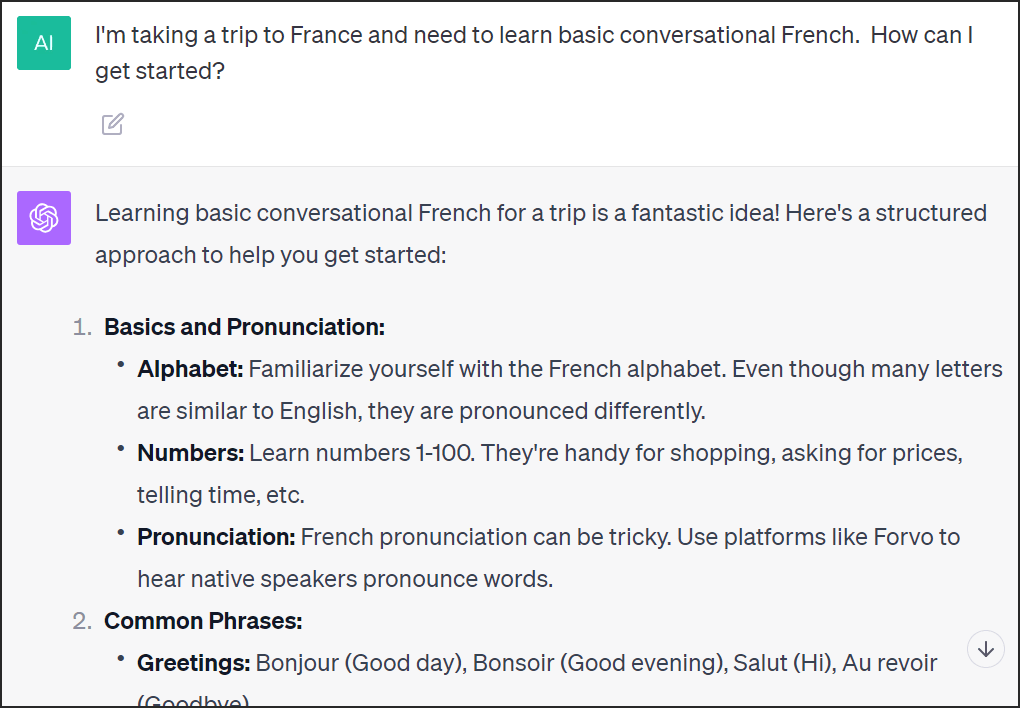Viewport: 1020px width, 708px height.
Task: Click the edit message pencil icon
Action: (x=113, y=124)
